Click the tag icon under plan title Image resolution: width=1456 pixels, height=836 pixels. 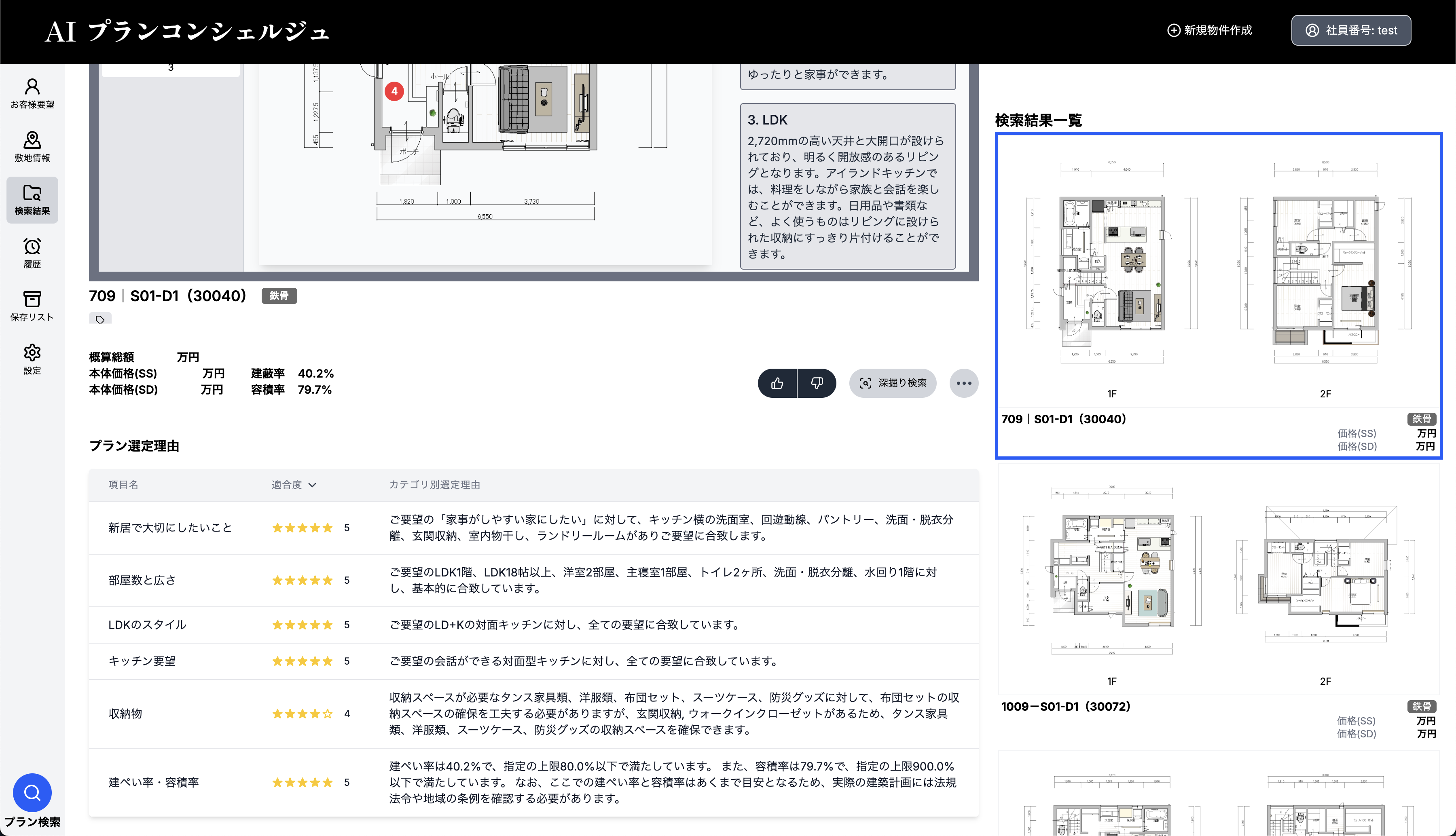(100, 319)
